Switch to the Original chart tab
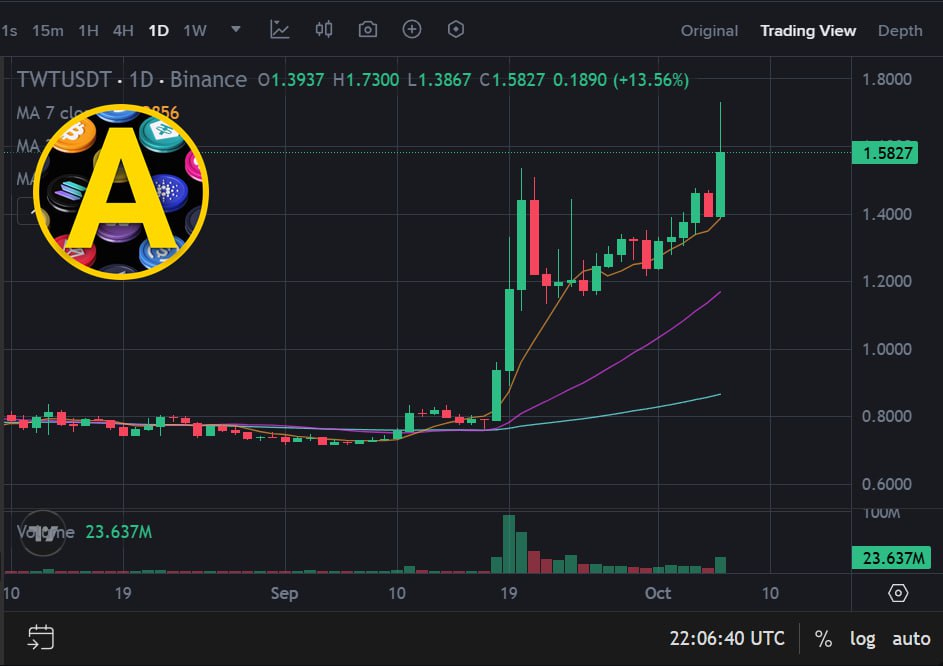This screenshot has height=666, width=943. (709, 31)
